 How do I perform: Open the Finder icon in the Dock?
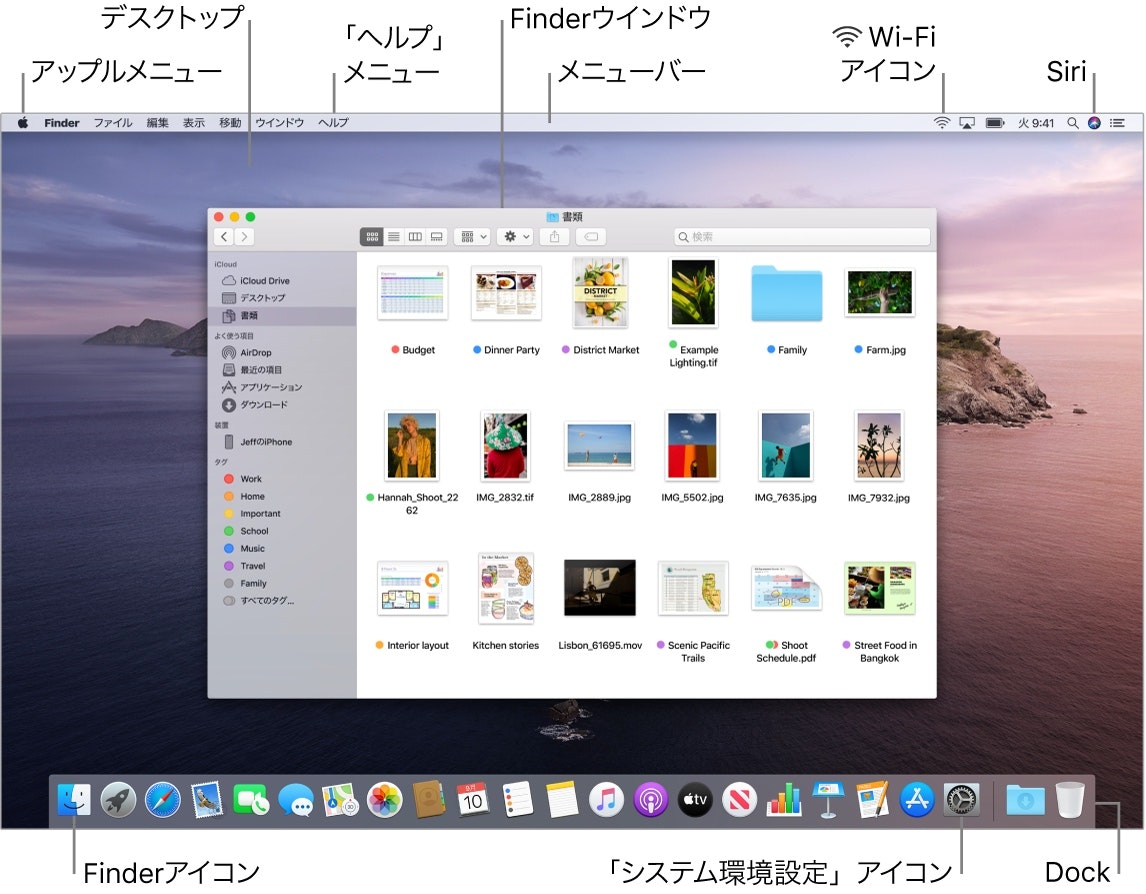click(x=74, y=799)
